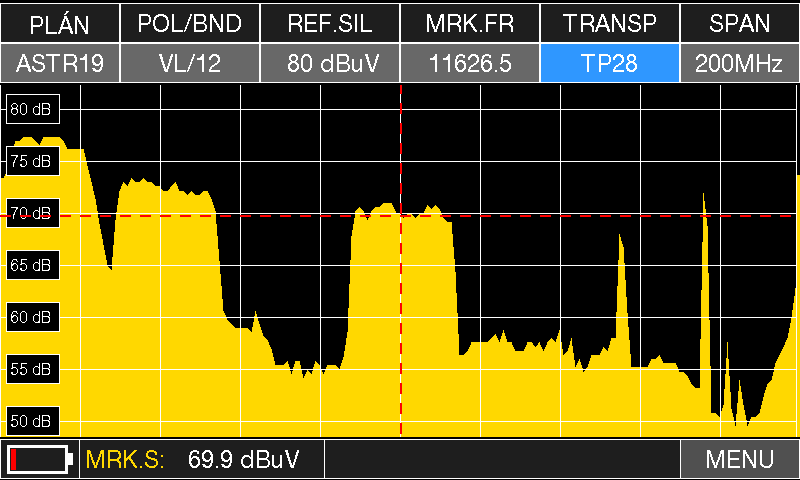Click the red dashed horizontal level line
This screenshot has width=800, height=480.
(x=400, y=216)
